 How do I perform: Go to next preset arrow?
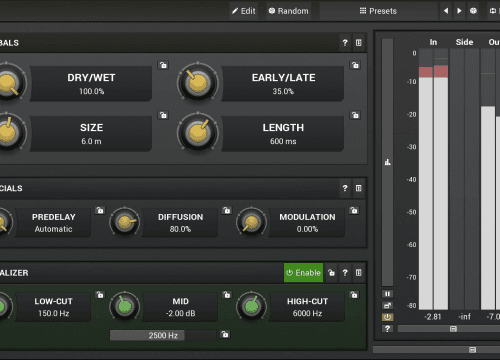pyautogui.click(x=459, y=11)
